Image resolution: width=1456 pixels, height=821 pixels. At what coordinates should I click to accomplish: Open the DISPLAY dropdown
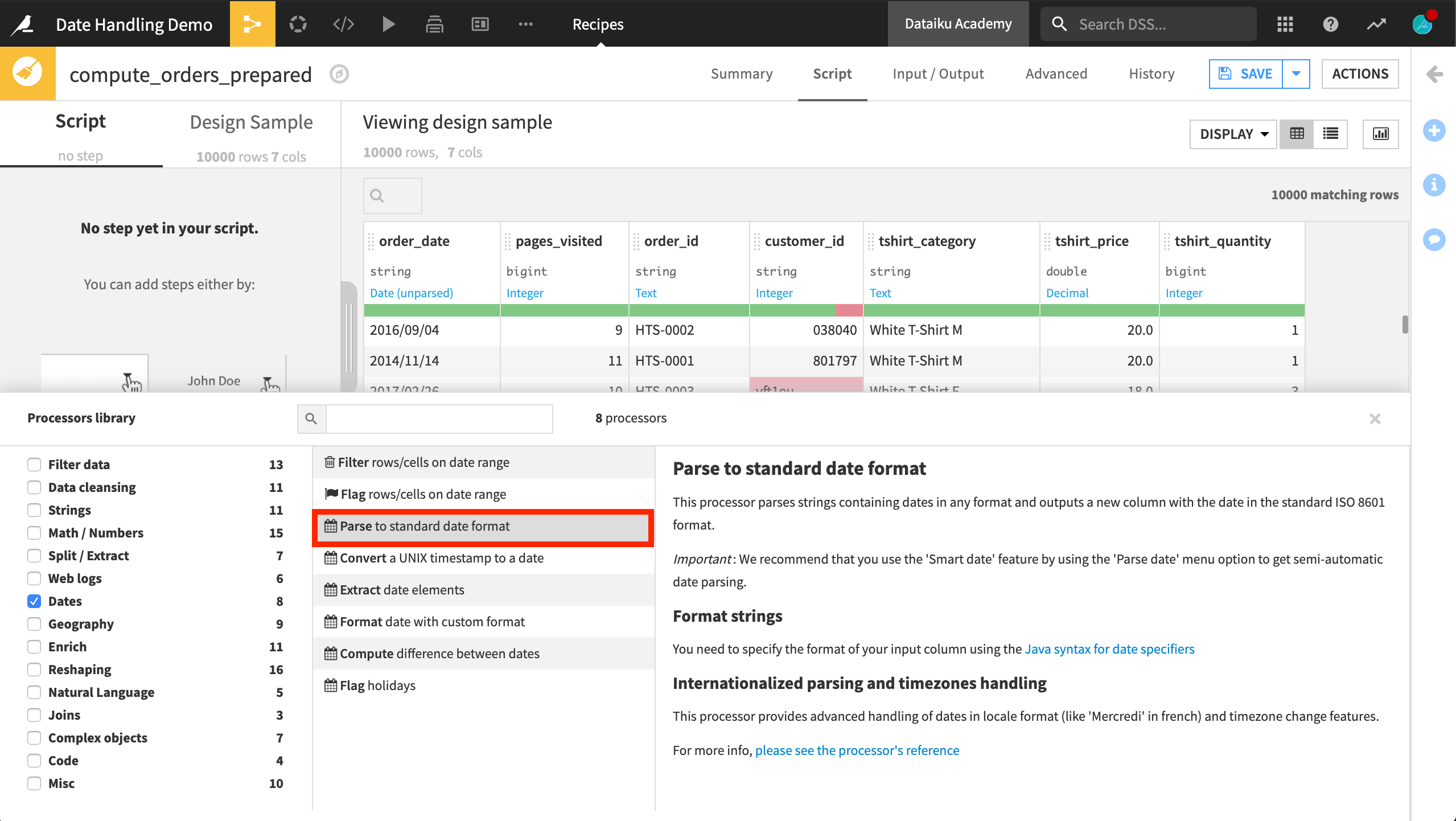pyautogui.click(x=1232, y=134)
